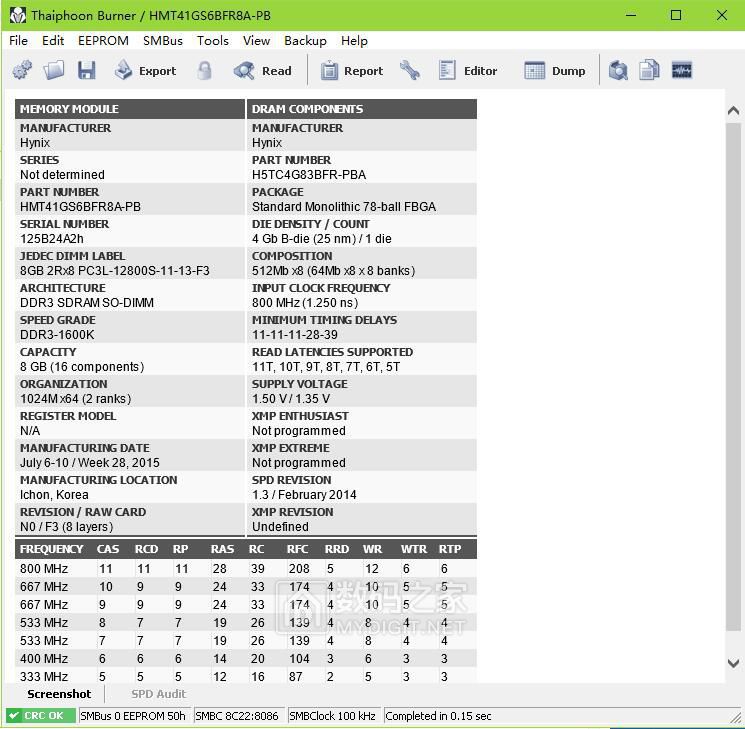
Task: Click the Standard Monolithic 78-ball FBGA value
Action: [344, 207]
